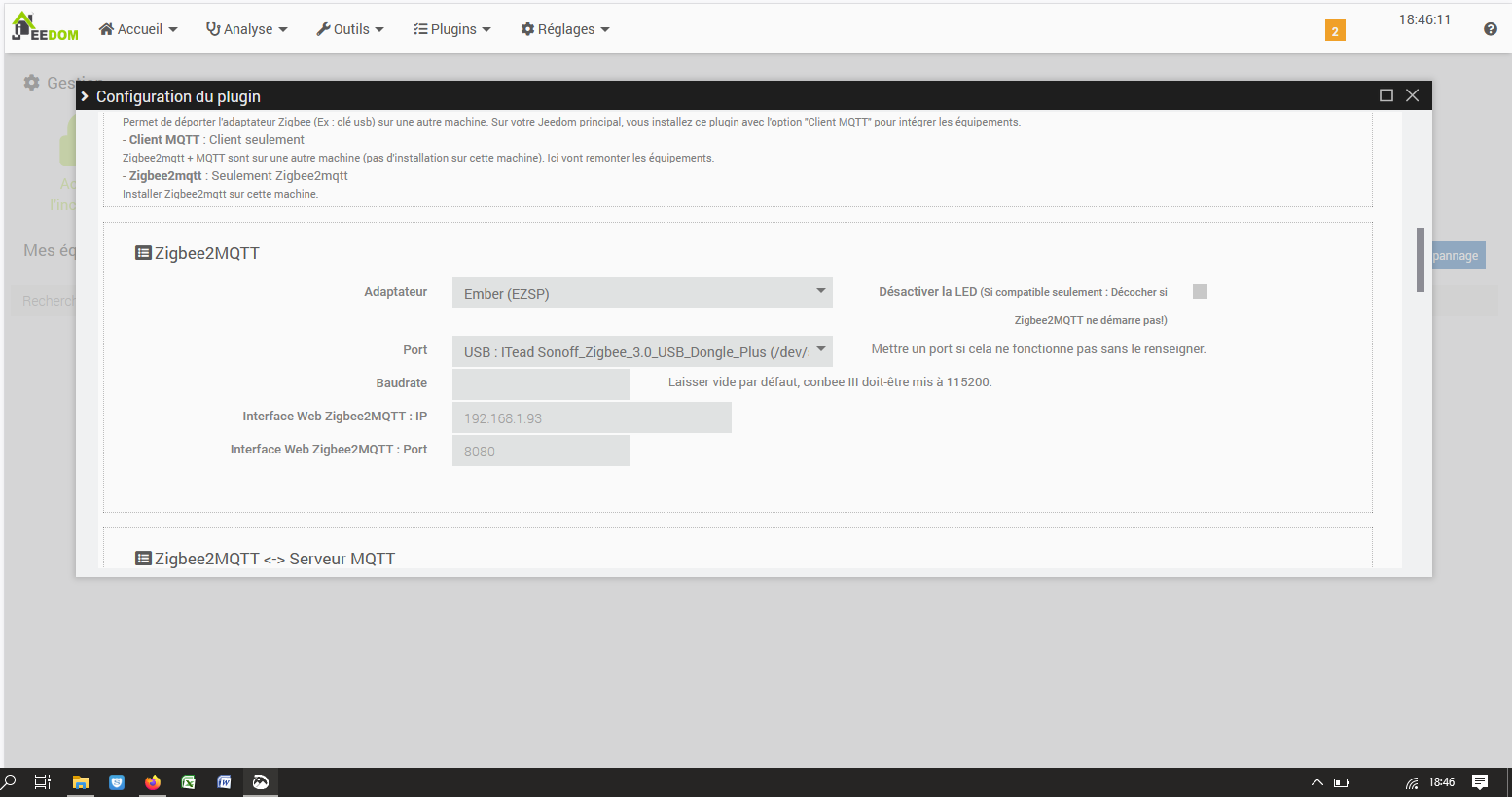Open Firefox from the taskbar

click(153, 782)
